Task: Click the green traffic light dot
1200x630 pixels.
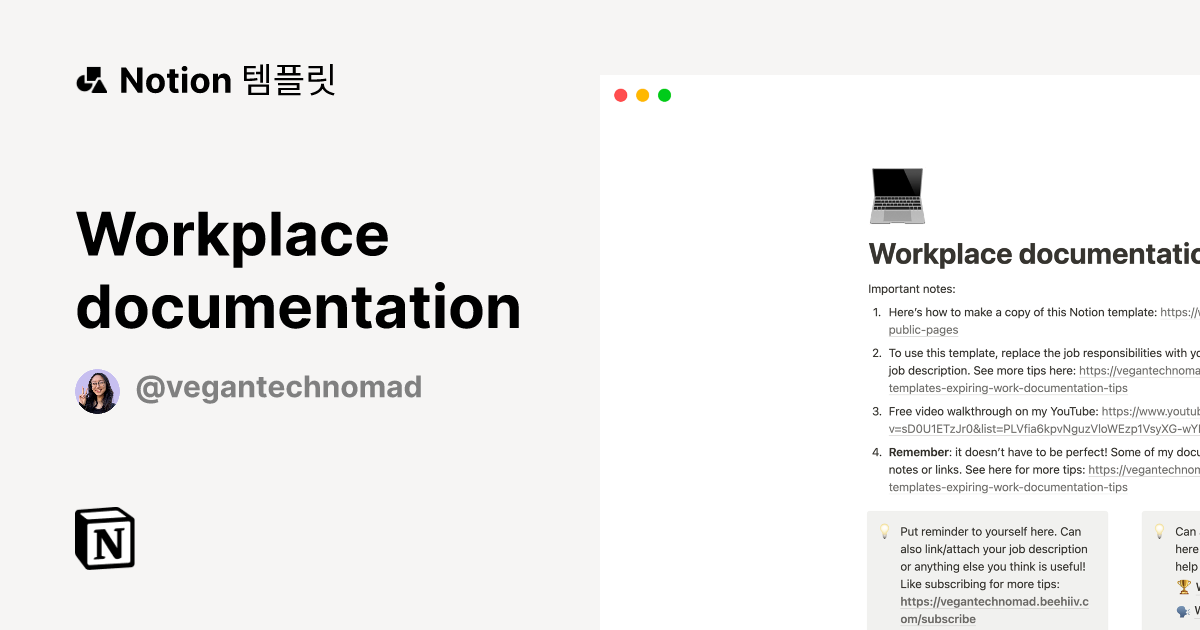Action: point(664,94)
